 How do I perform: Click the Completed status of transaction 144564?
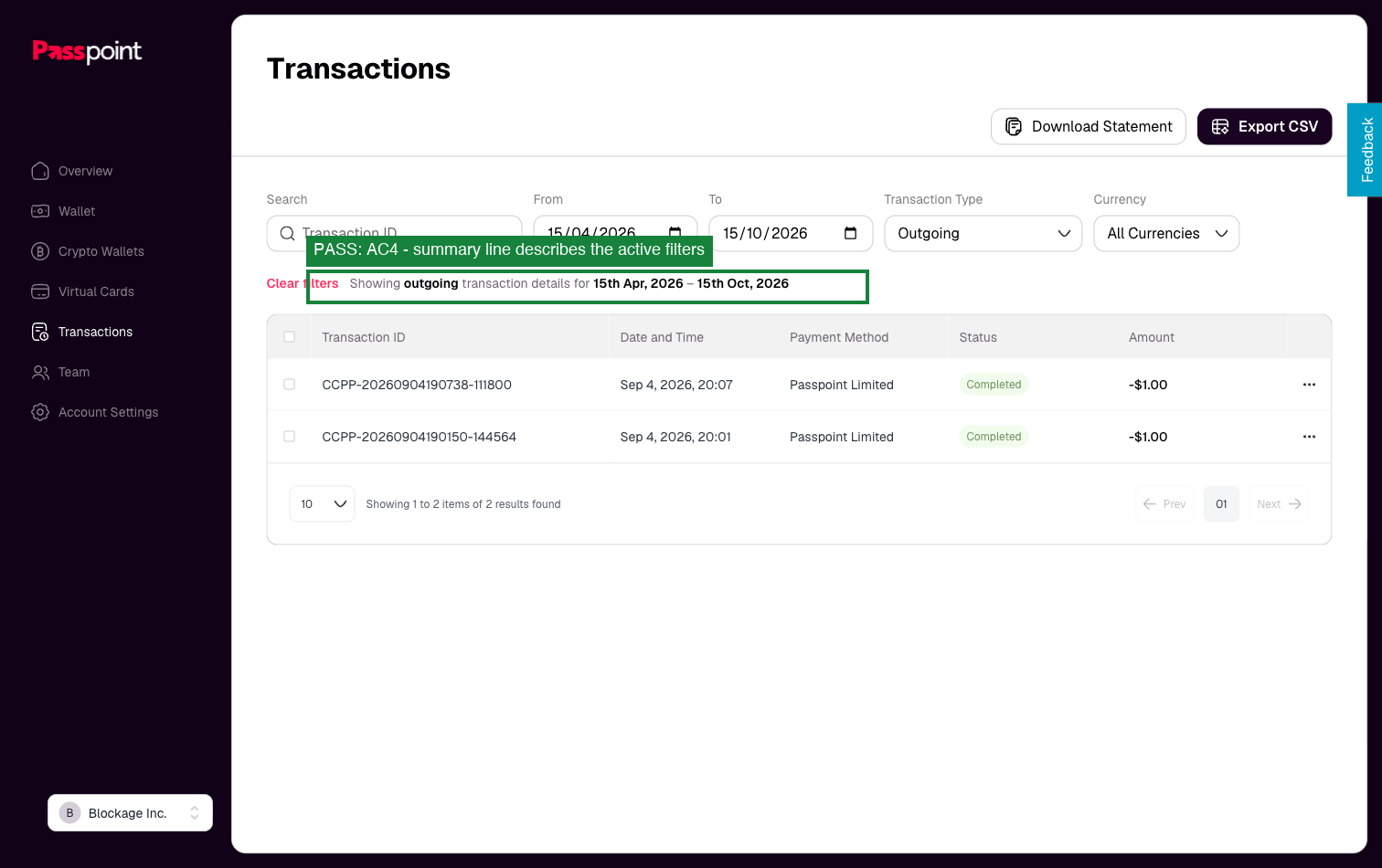[x=994, y=437]
